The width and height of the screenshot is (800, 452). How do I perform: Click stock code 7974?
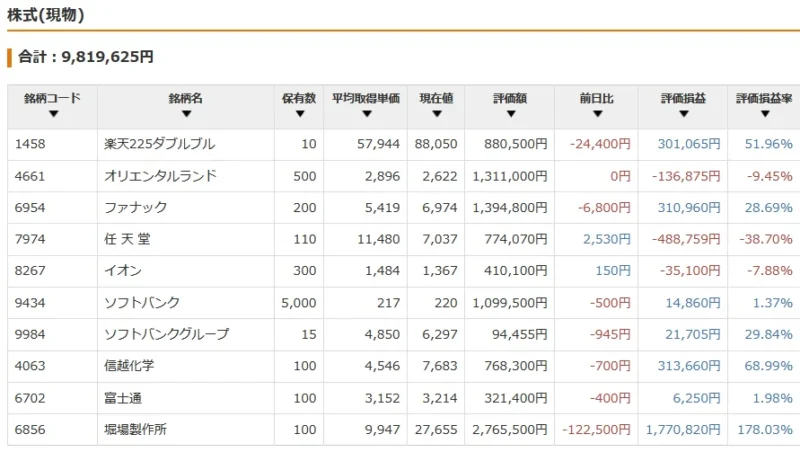coord(30,239)
